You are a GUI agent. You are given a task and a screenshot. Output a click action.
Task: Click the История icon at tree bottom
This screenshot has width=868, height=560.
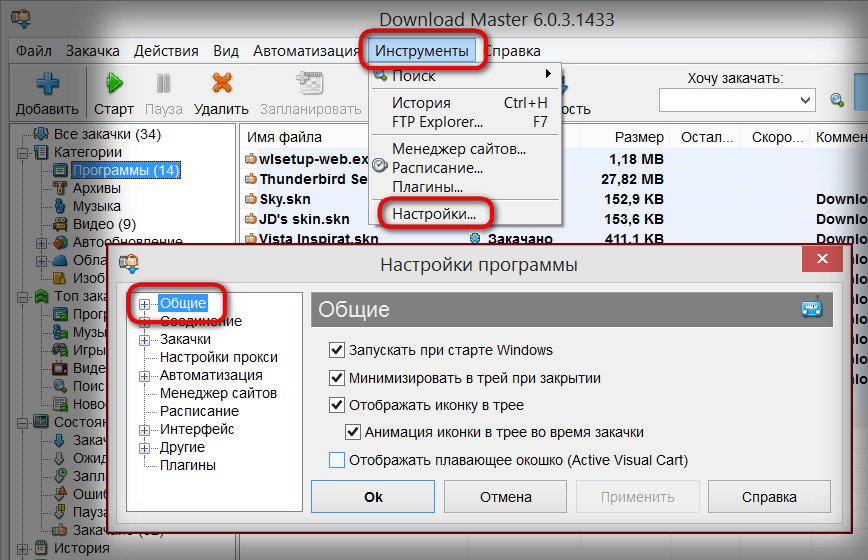41,548
